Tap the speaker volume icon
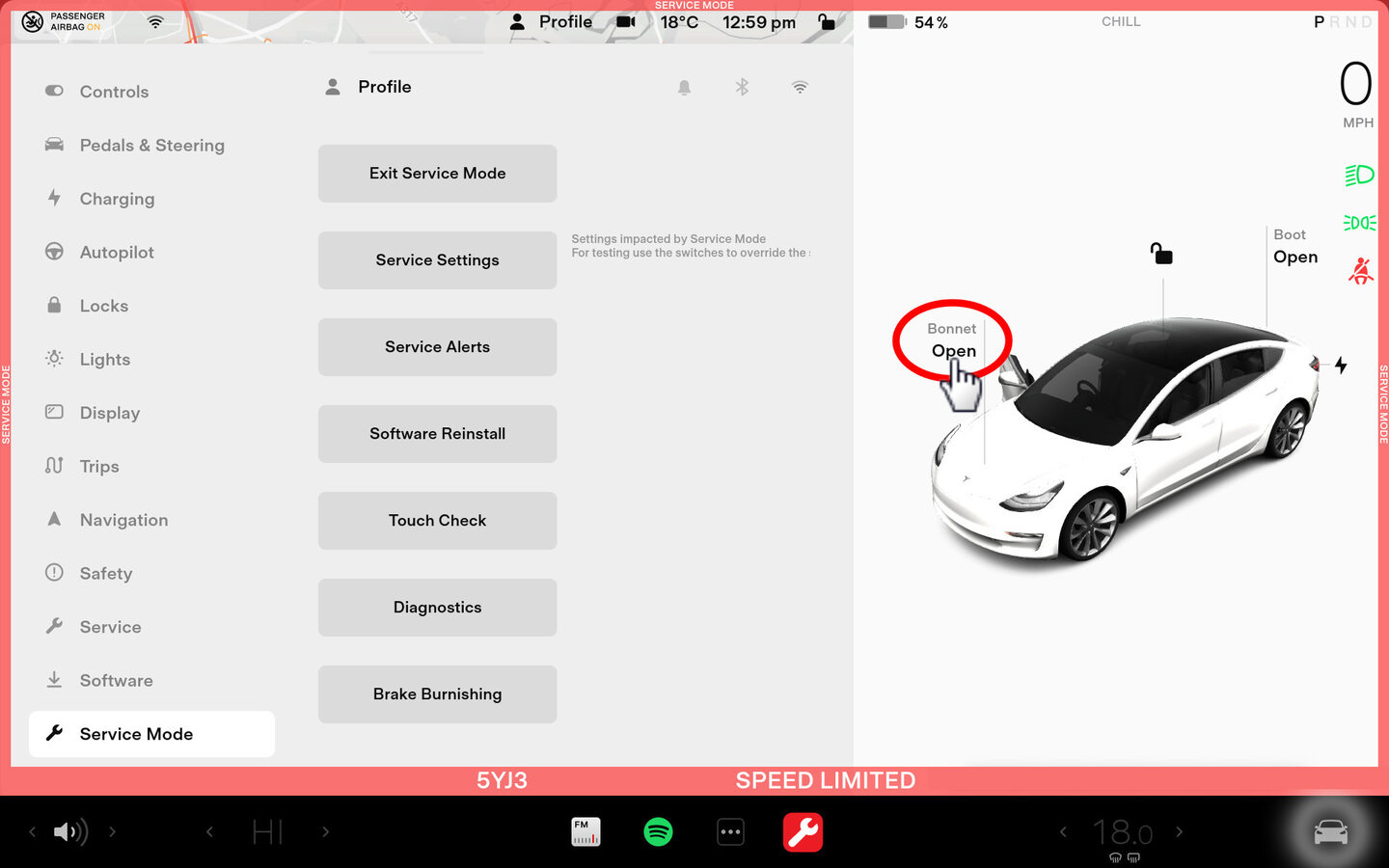The image size is (1389, 868). [x=69, y=831]
